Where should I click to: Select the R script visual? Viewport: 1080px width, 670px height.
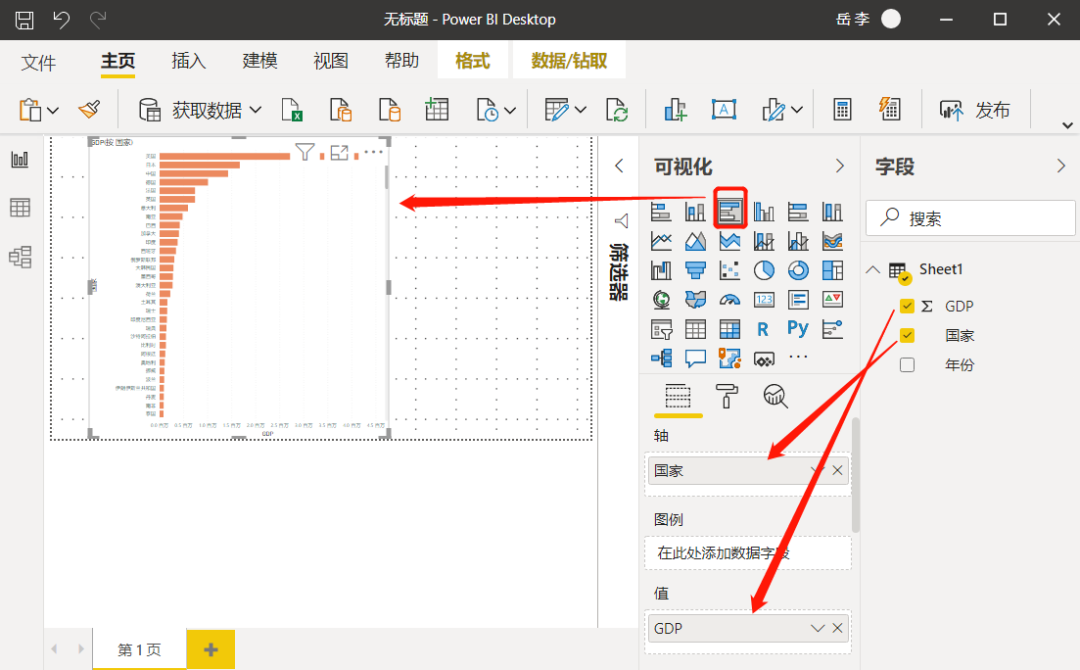click(762, 329)
